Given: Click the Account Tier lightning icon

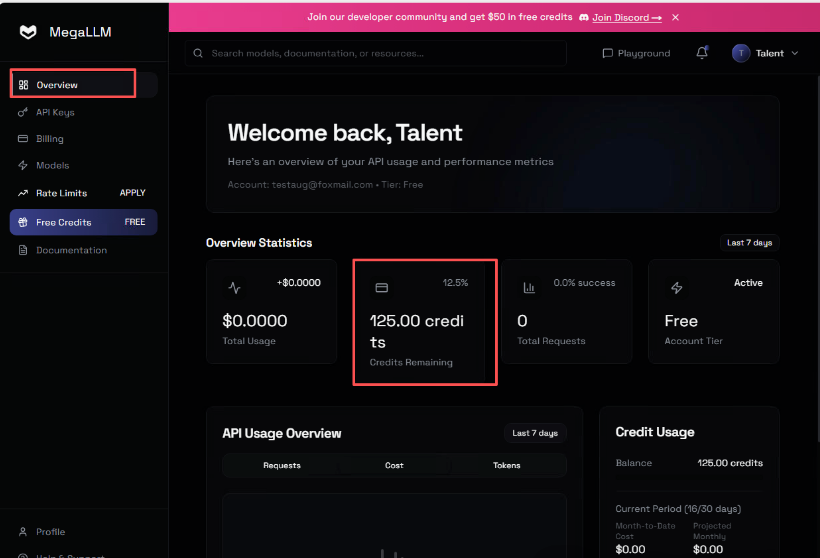Looking at the screenshot, I should (677, 288).
